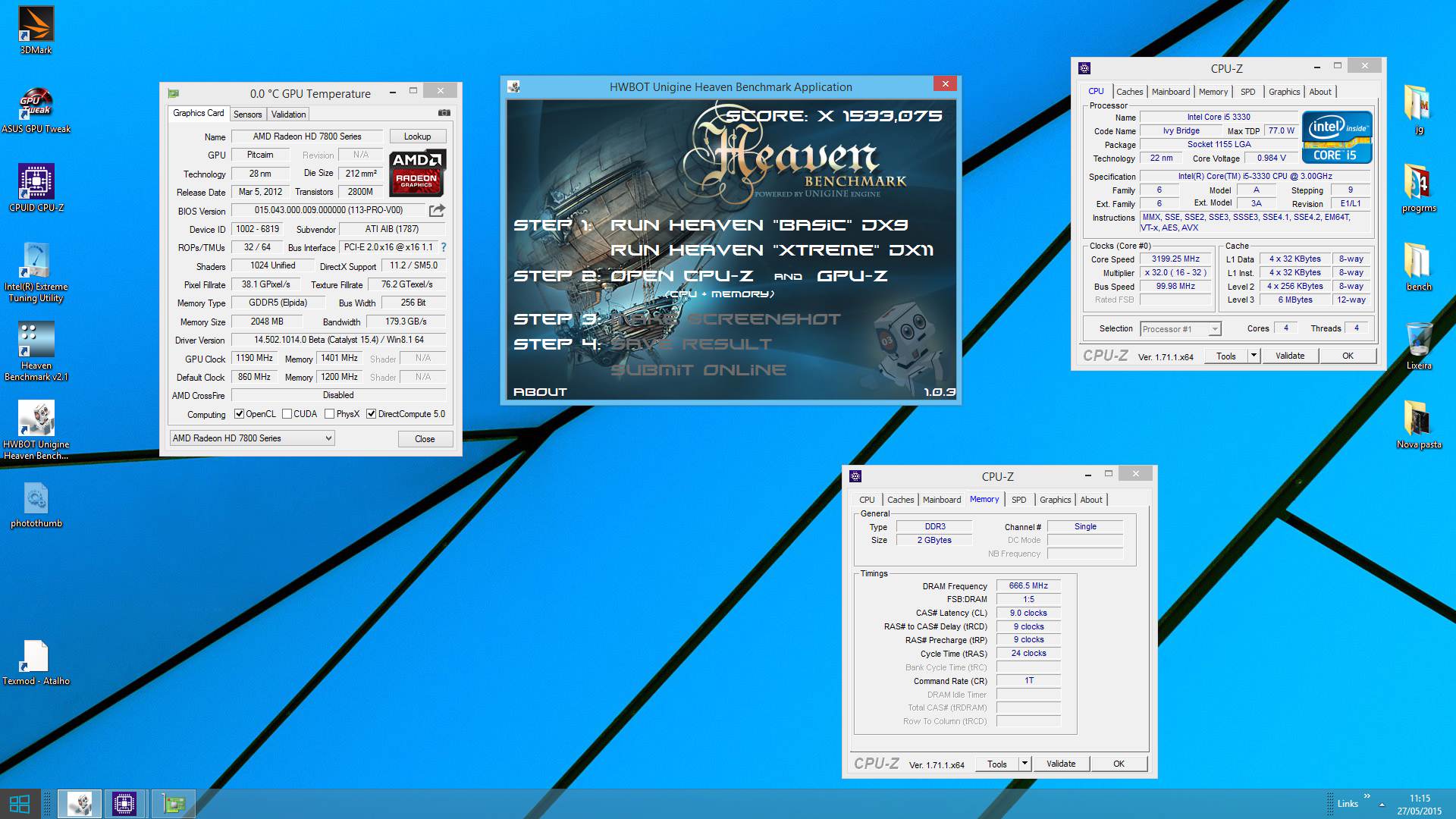Image resolution: width=1456 pixels, height=819 pixels.
Task: Toggle the DirectCompute 5.0 checkbox
Action: 372,414
